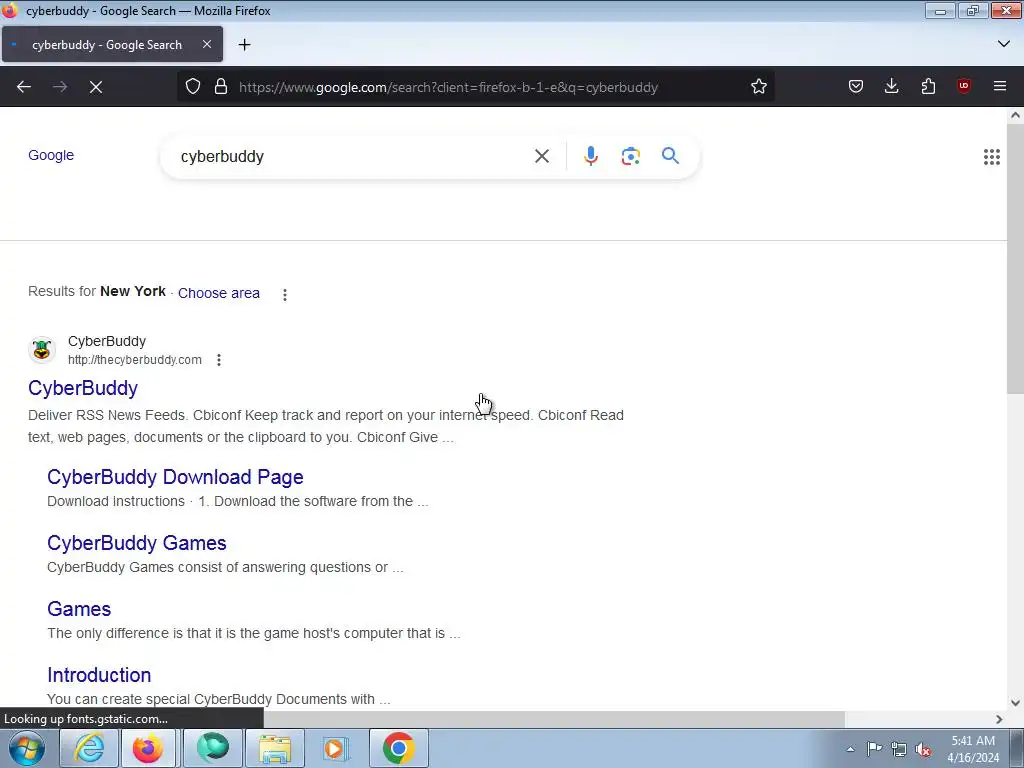This screenshot has width=1024, height=768.
Task: Click the muted volume tray icon
Action: [x=923, y=749]
